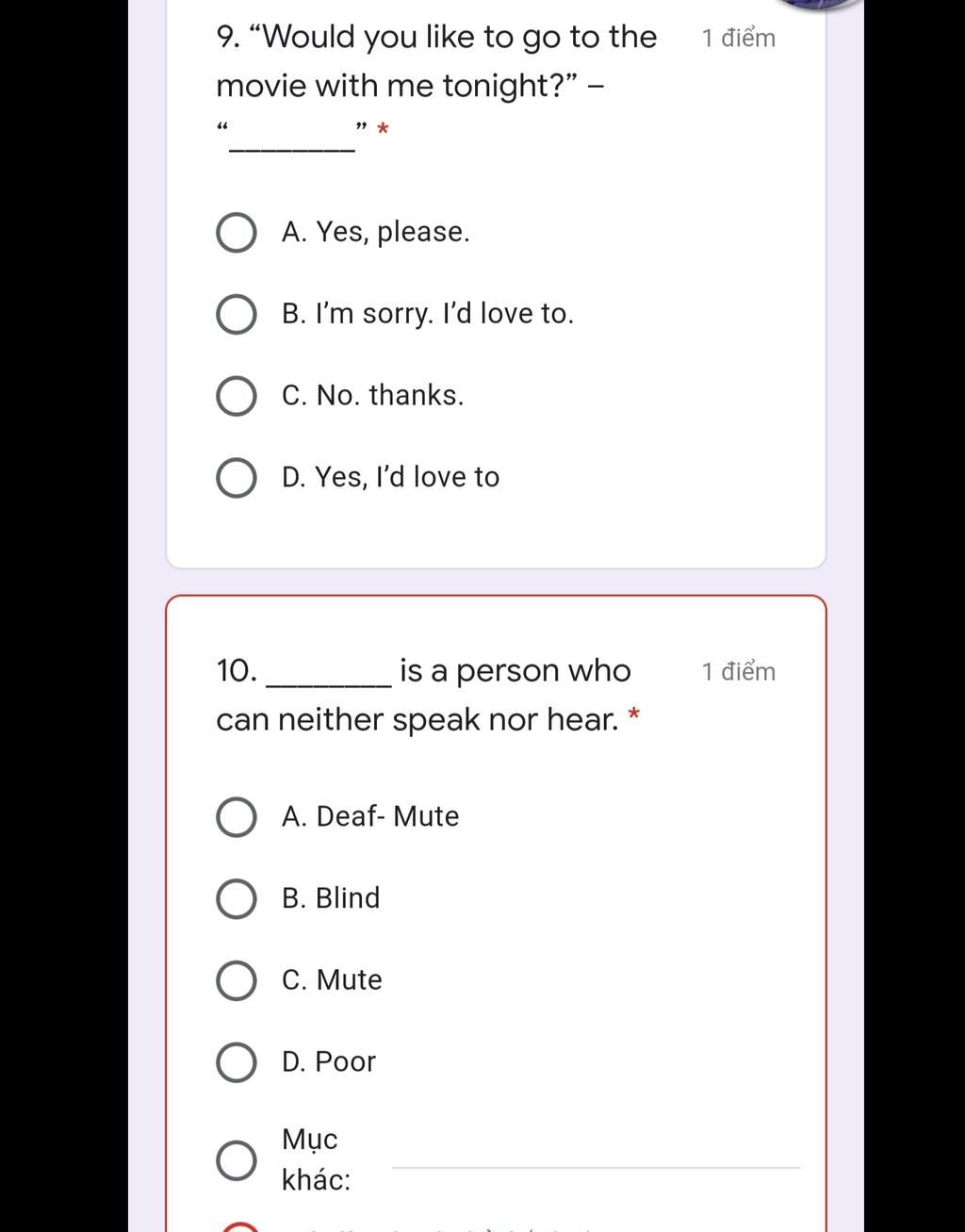Select the 'B. Blind' radio button
965x1232 pixels.
click(237, 899)
